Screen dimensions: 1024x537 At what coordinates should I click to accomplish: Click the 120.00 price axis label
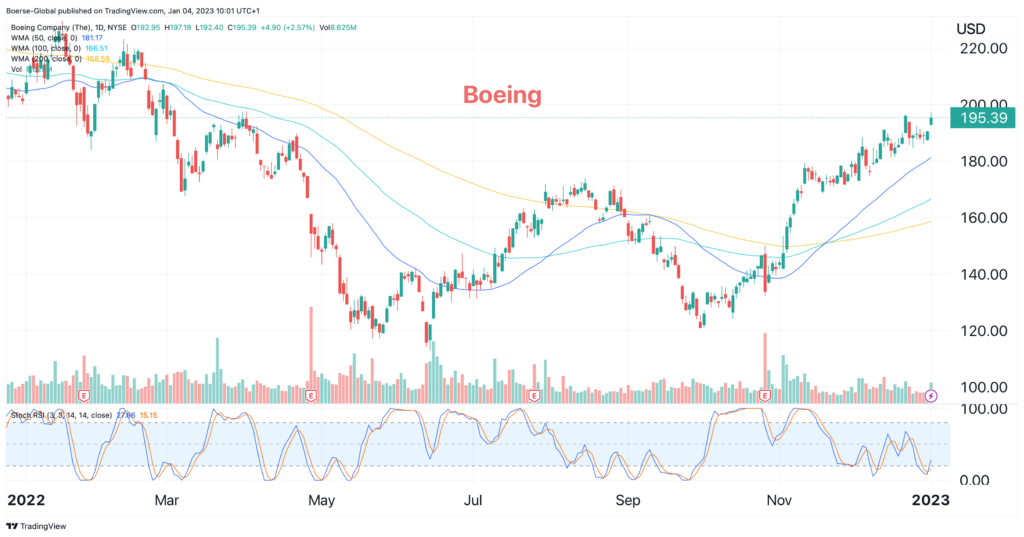coord(984,331)
